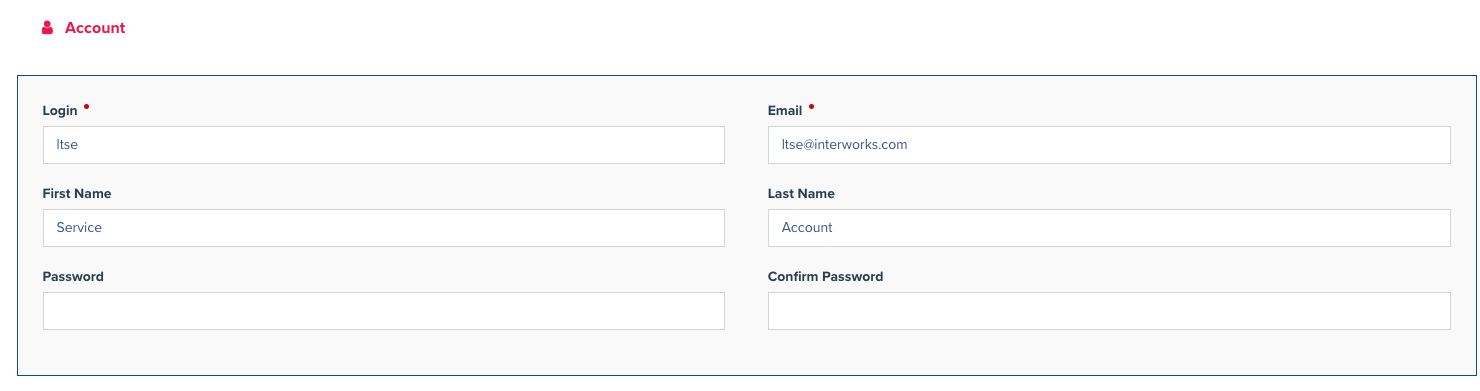The width and height of the screenshot is (1480, 391).
Task: Click the First Name label
Action: click(x=77, y=194)
